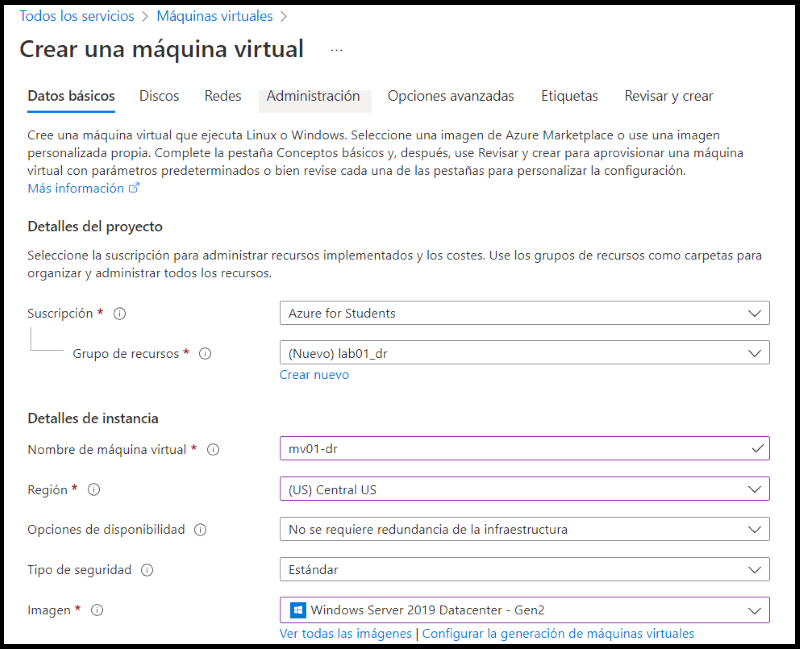Image resolution: width=800 pixels, height=650 pixels.
Task: Show info tooltip for Nombre de máquina virtual
Action: (213, 449)
